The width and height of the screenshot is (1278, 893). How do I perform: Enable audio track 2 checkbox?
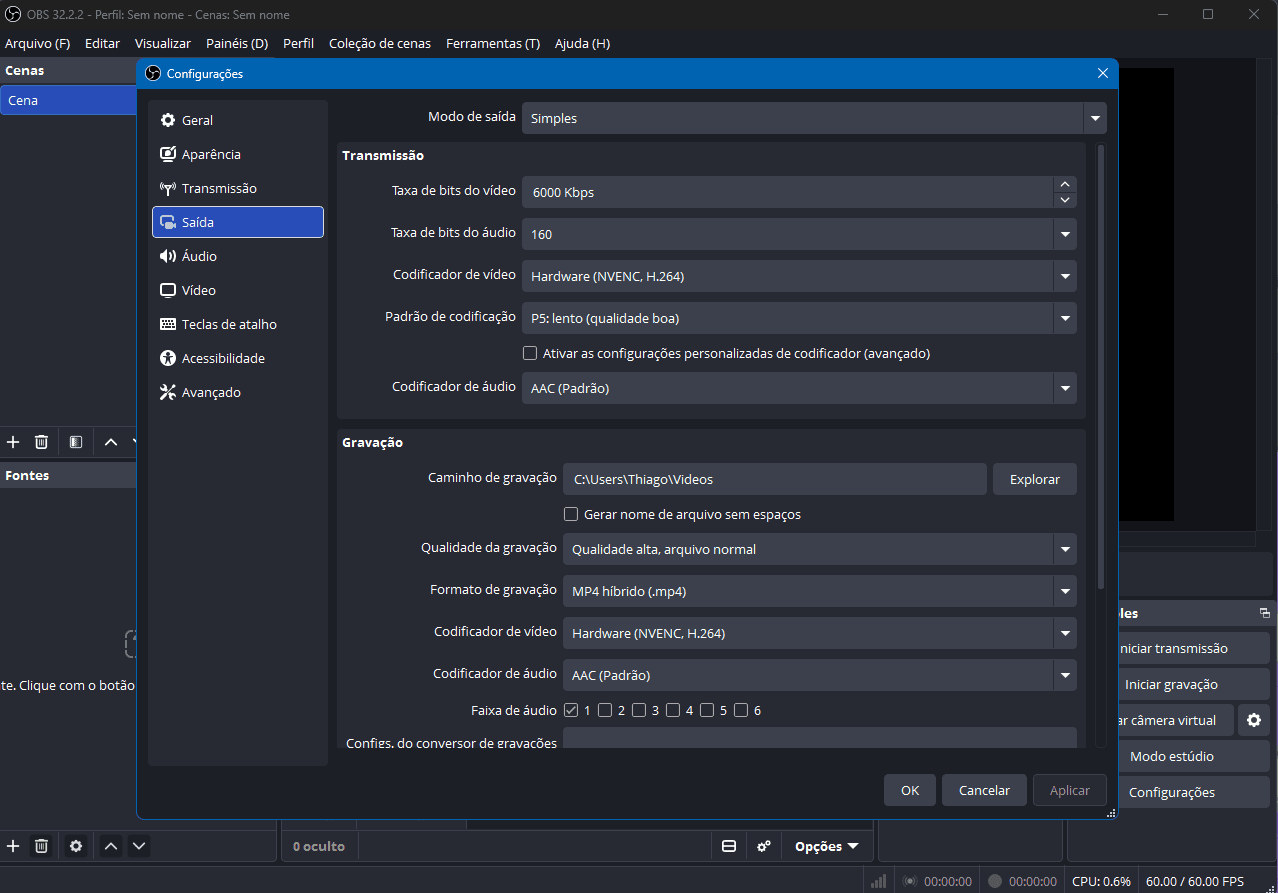[x=605, y=710]
